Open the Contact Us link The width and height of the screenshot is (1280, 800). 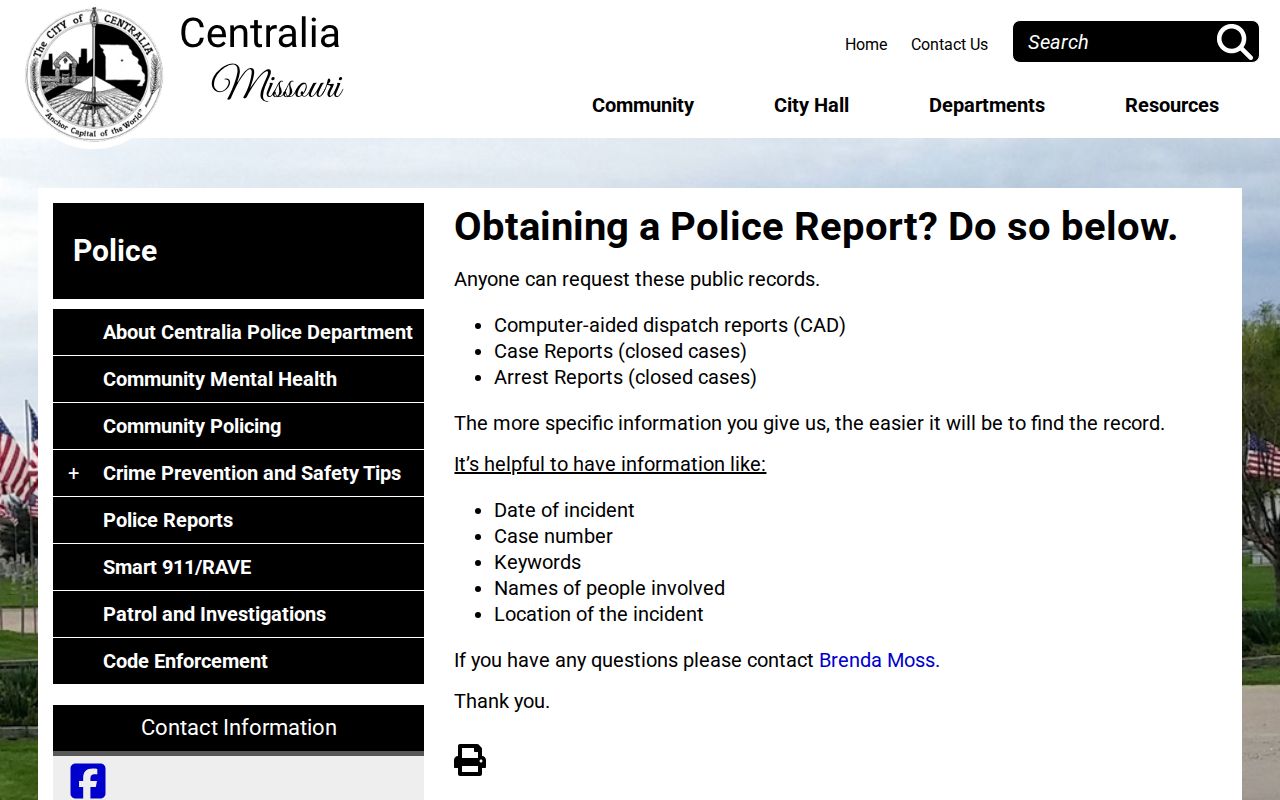(x=949, y=44)
